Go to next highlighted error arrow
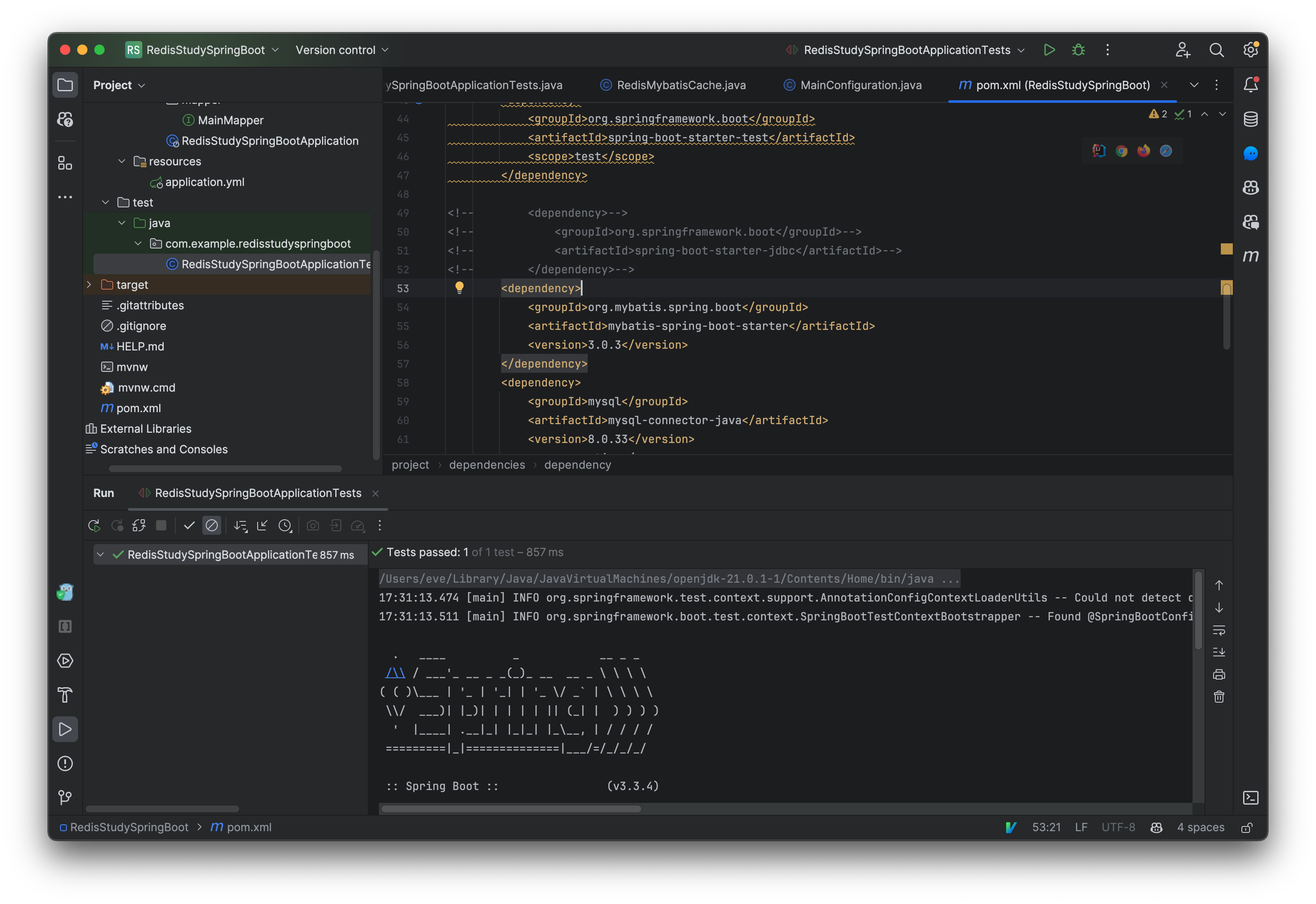The width and height of the screenshot is (1316, 904). pyautogui.click(x=1223, y=114)
